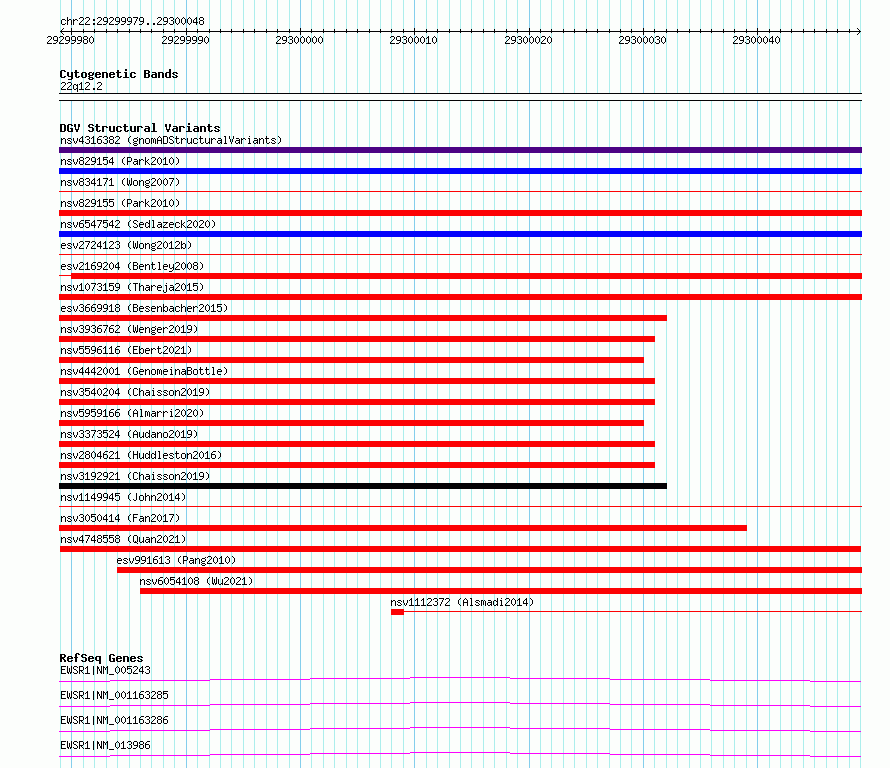Select nsv1149945 (John2014) label
This screenshot has width=890, height=768.
pos(123,497)
